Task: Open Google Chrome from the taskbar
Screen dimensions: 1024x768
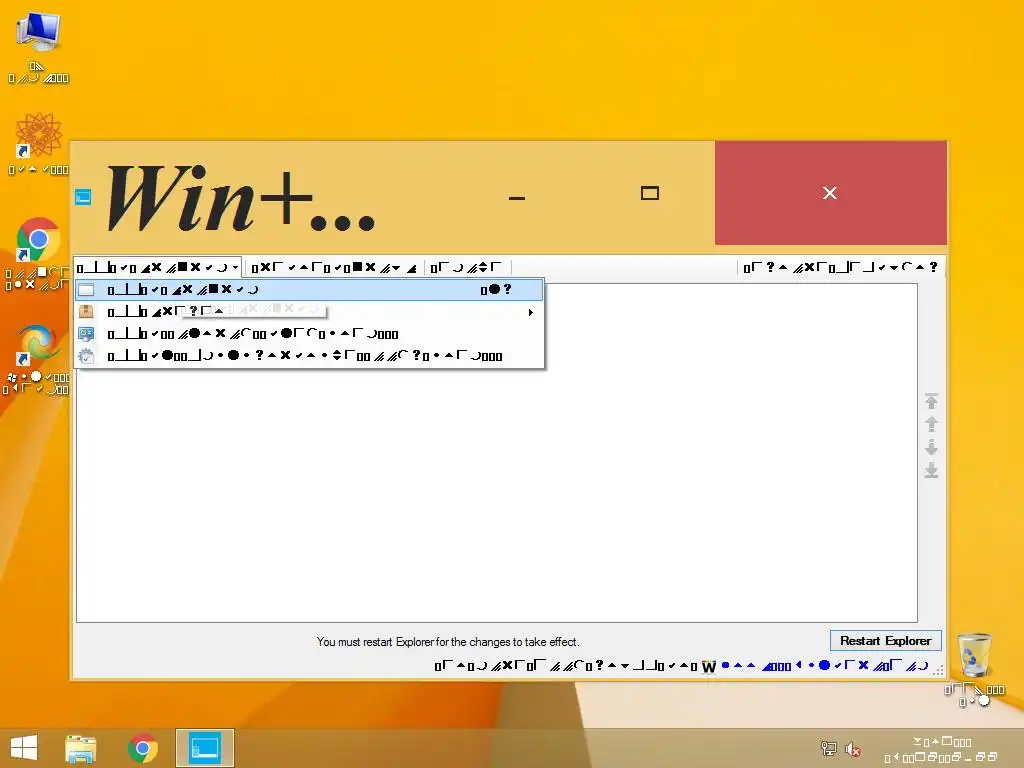Action: point(143,748)
